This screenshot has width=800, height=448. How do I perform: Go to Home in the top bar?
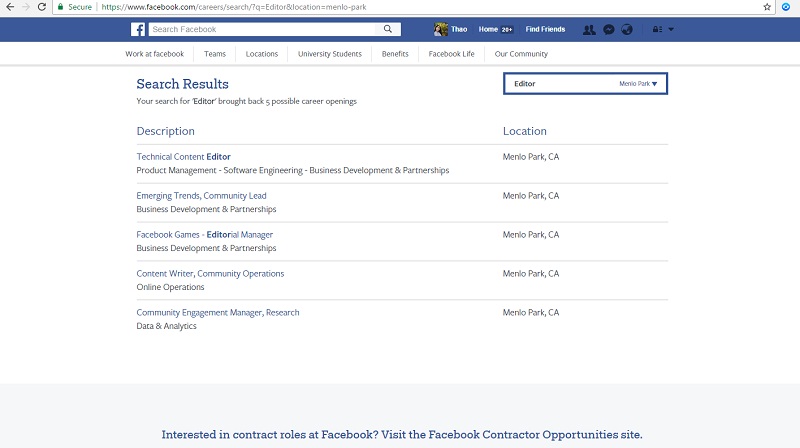coord(488,29)
